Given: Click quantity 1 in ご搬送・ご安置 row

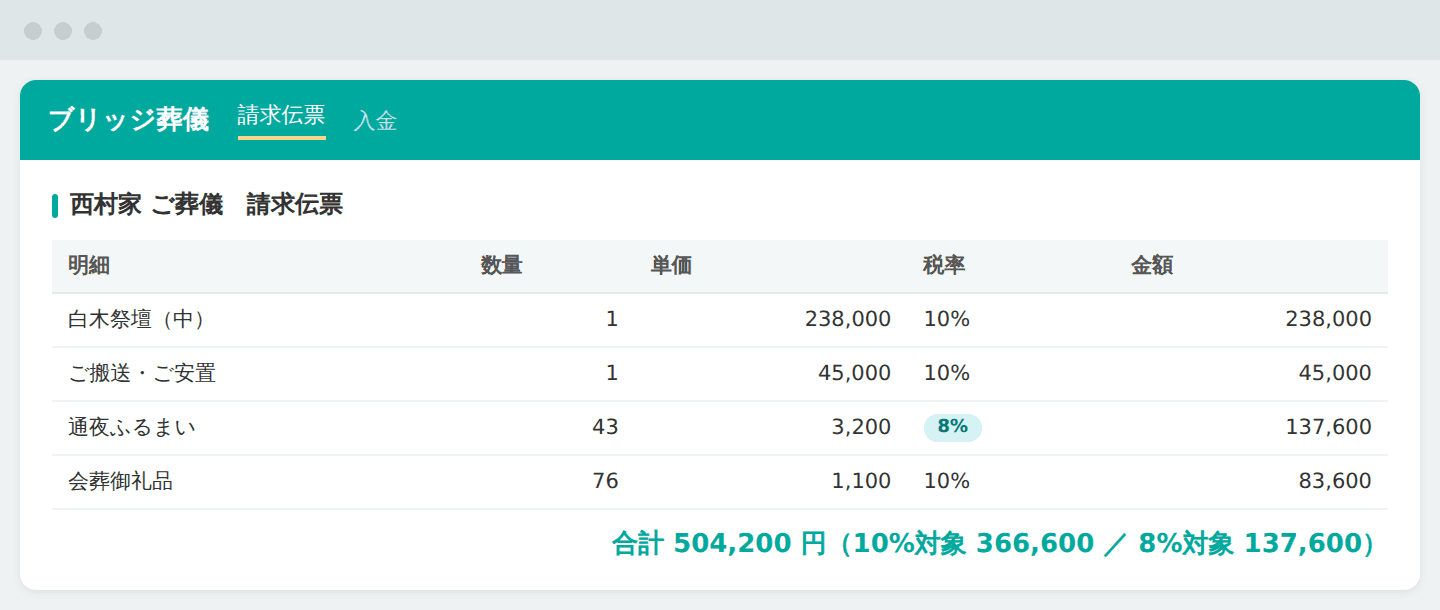Looking at the screenshot, I should click(x=612, y=374).
